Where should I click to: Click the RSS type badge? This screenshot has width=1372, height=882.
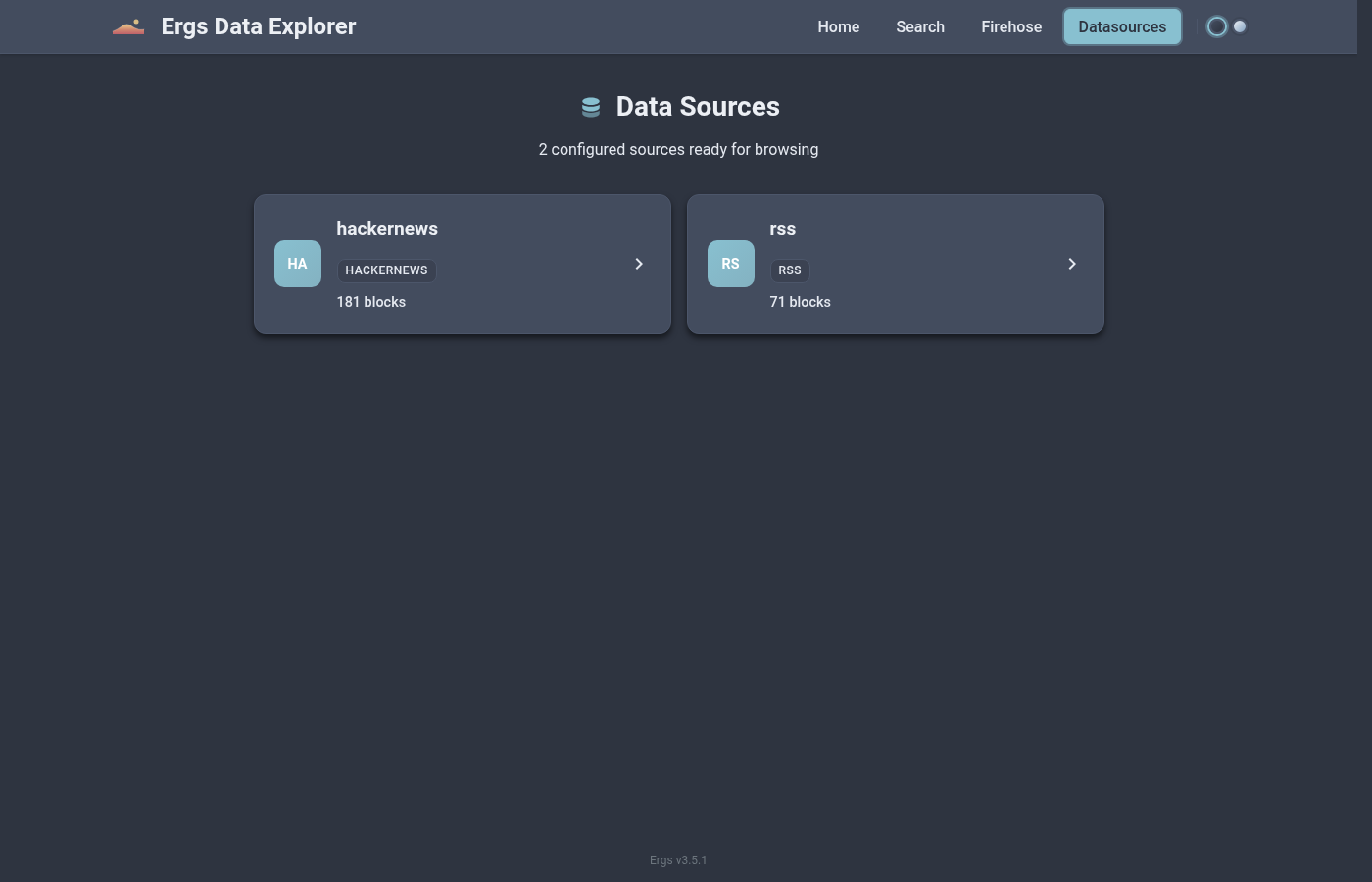click(790, 270)
